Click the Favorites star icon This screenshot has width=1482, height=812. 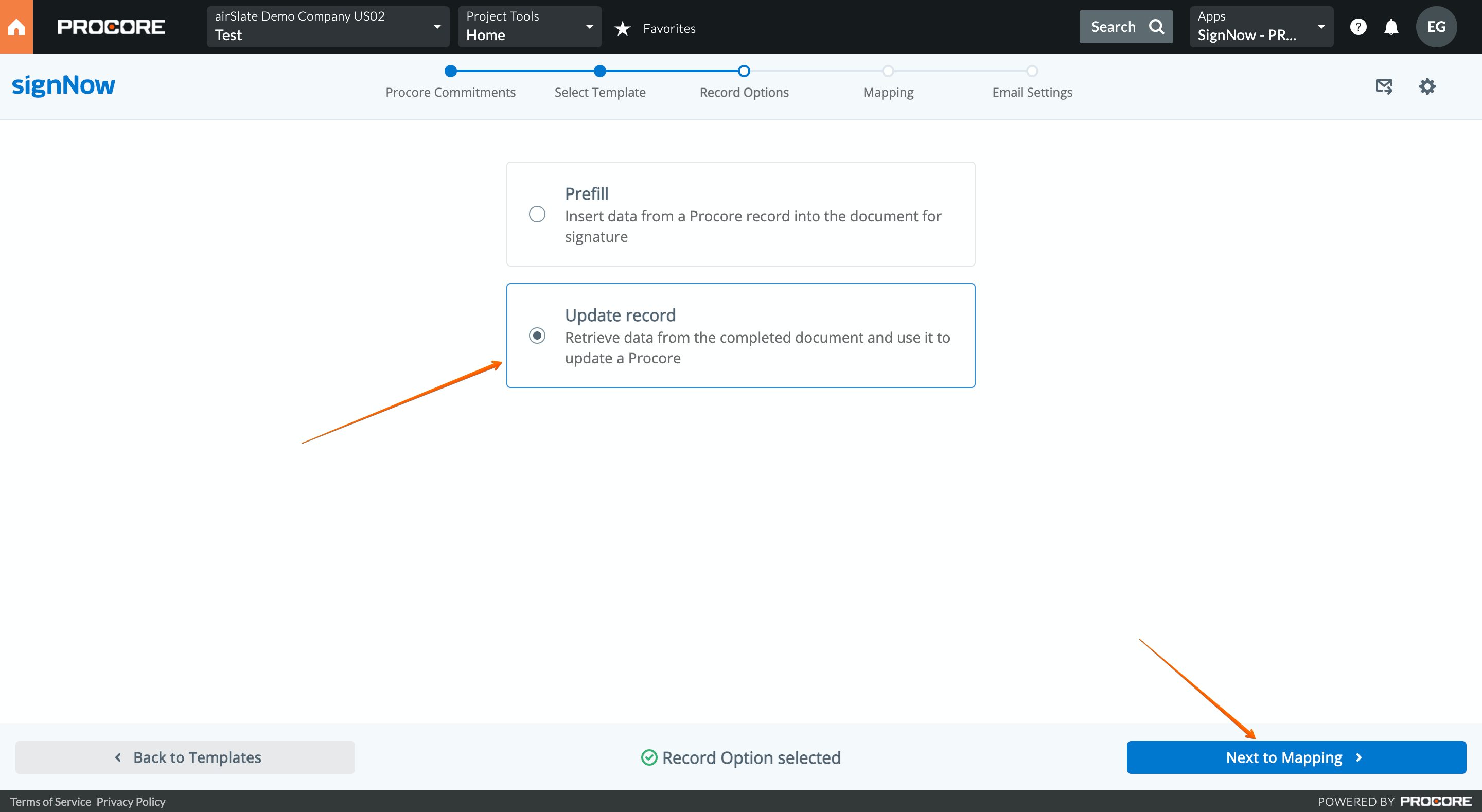(623, 28)
